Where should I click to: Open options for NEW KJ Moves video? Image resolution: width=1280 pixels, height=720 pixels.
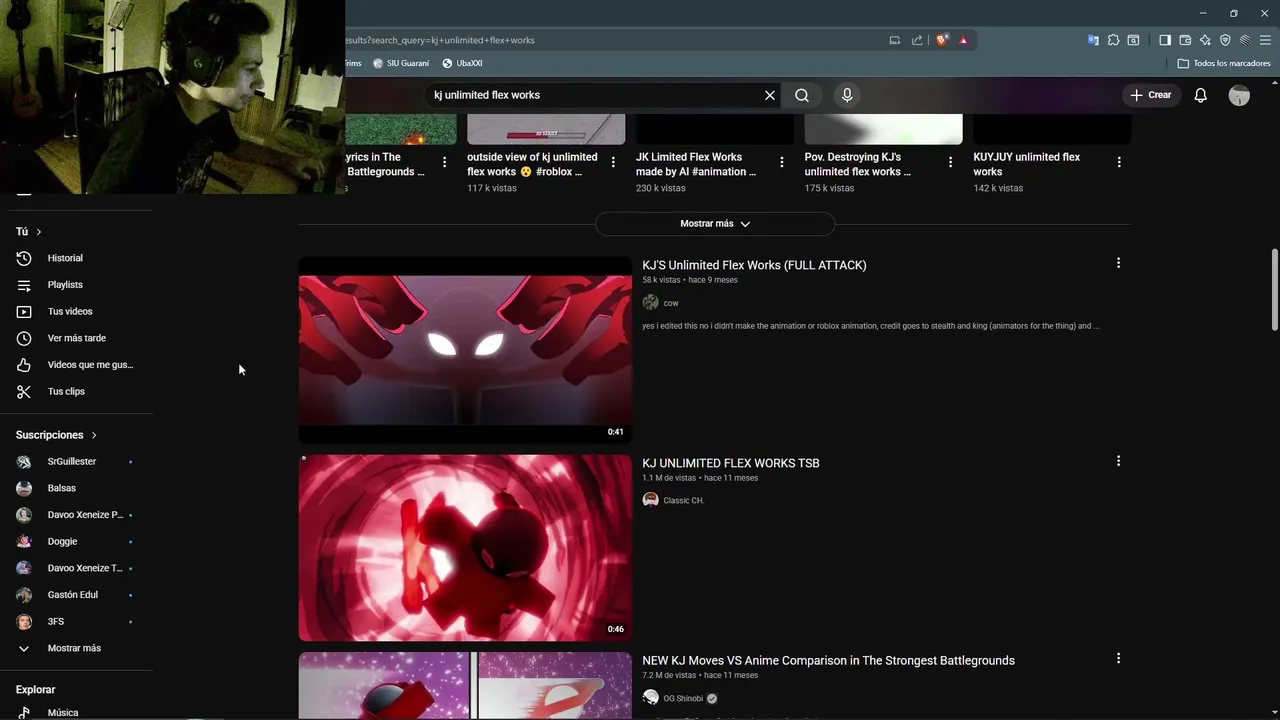[1118, 658]
